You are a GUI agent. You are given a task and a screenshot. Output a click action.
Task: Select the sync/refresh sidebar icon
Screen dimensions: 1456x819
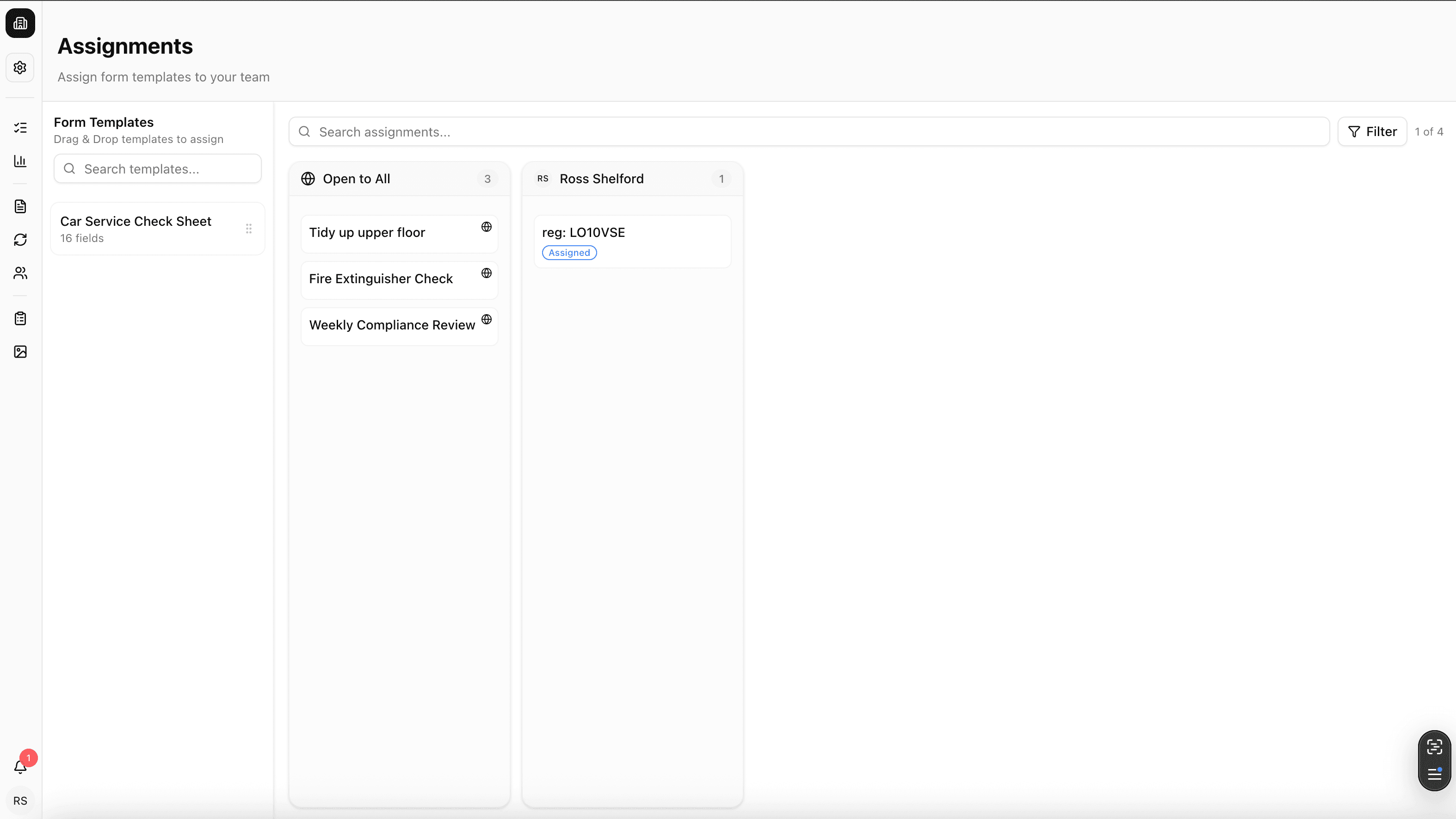click(x=20, y=240)
